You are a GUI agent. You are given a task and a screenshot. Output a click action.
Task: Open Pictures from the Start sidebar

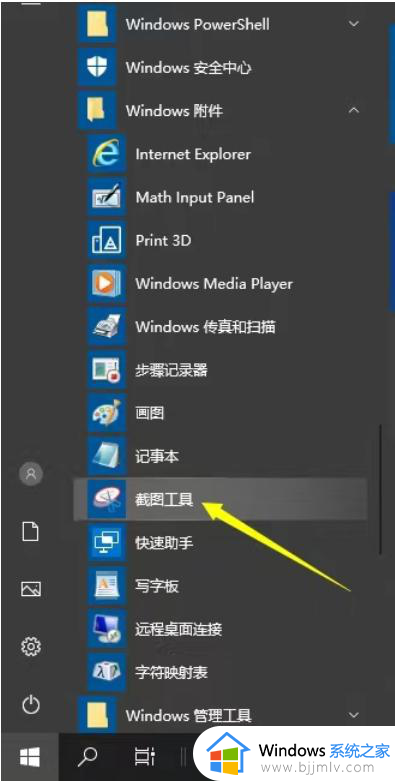coord(31,590)
